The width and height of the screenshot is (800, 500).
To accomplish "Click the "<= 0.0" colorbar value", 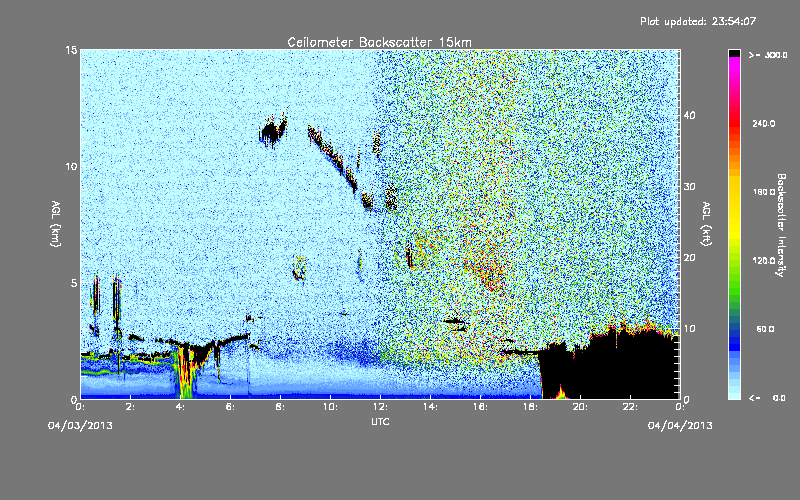I will pyautogui.click(x=768, y=398).
